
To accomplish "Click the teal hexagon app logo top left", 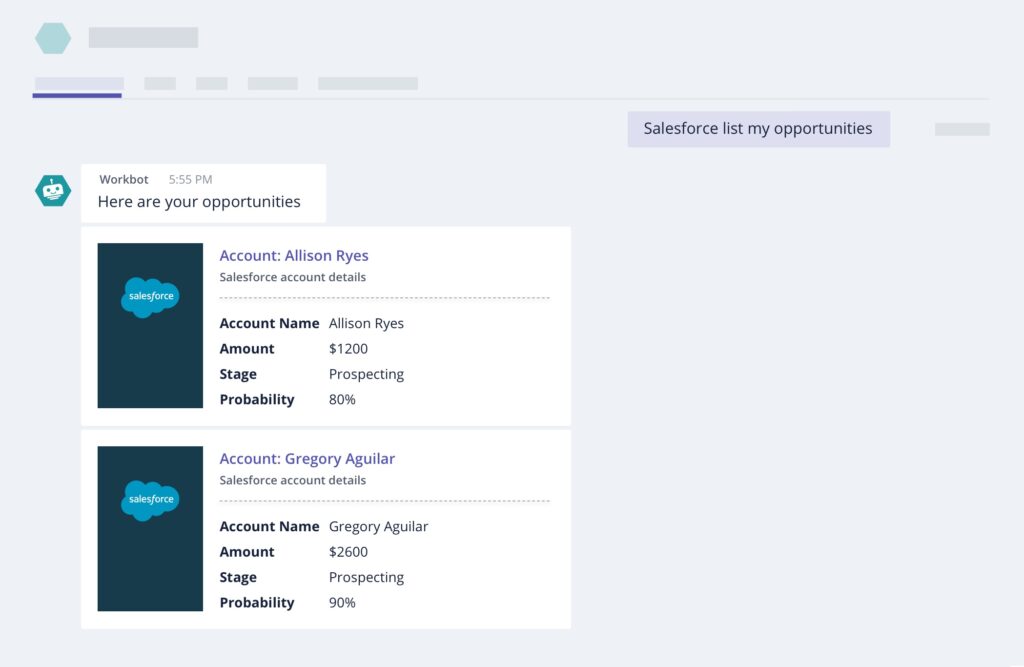I will click(52, 37).
